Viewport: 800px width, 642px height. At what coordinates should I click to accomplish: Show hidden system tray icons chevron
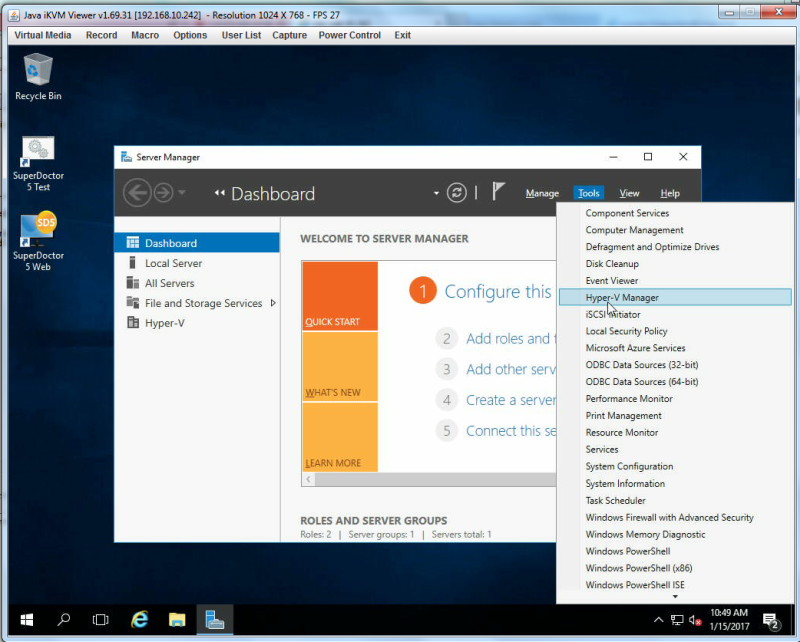pos(658,620)
